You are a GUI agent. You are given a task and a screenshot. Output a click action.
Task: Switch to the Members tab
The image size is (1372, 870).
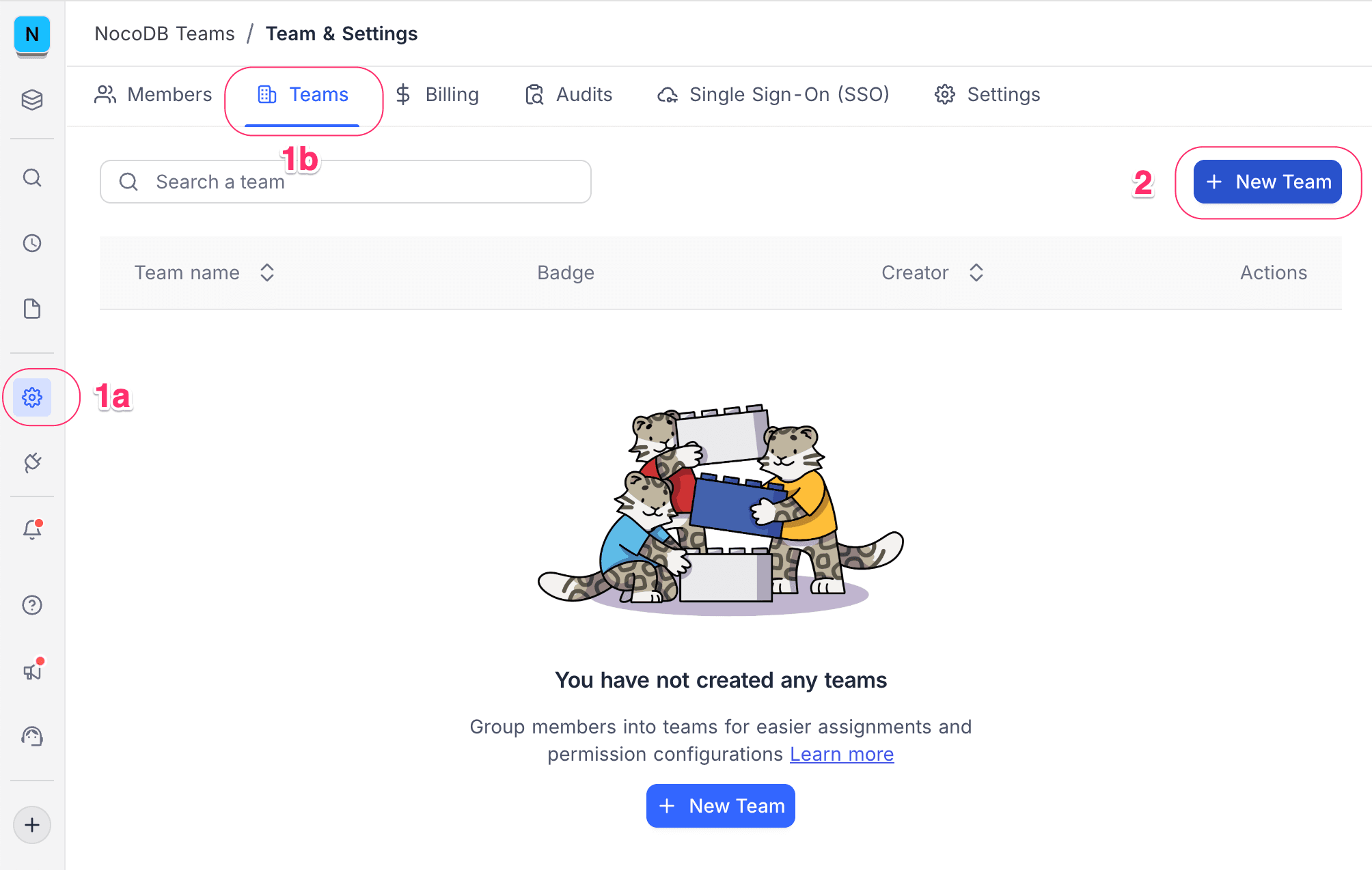pyautogui.click(x=153, y=94)
